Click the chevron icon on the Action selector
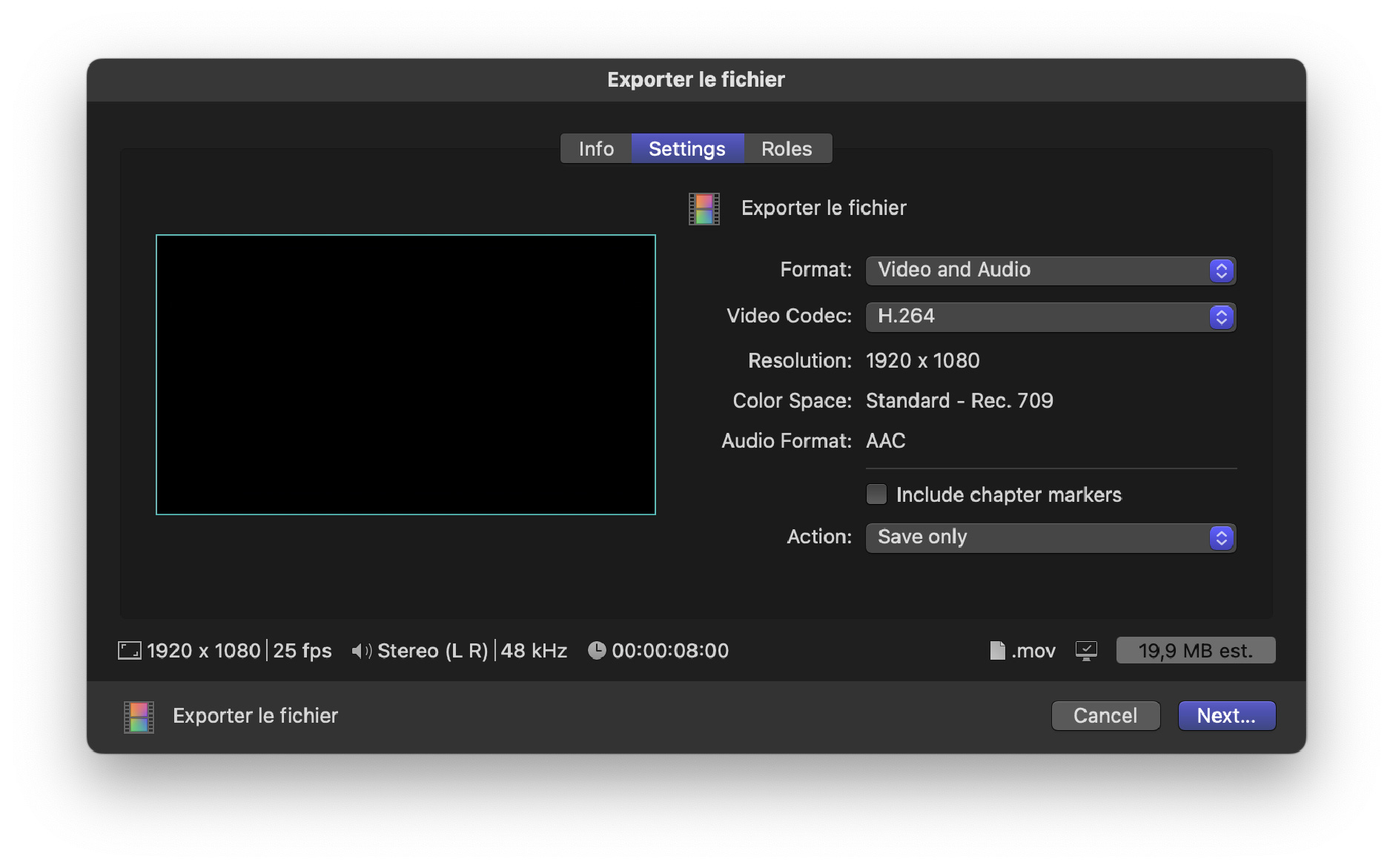This screenshot has width=1393, height=868. coord(1220,537)
